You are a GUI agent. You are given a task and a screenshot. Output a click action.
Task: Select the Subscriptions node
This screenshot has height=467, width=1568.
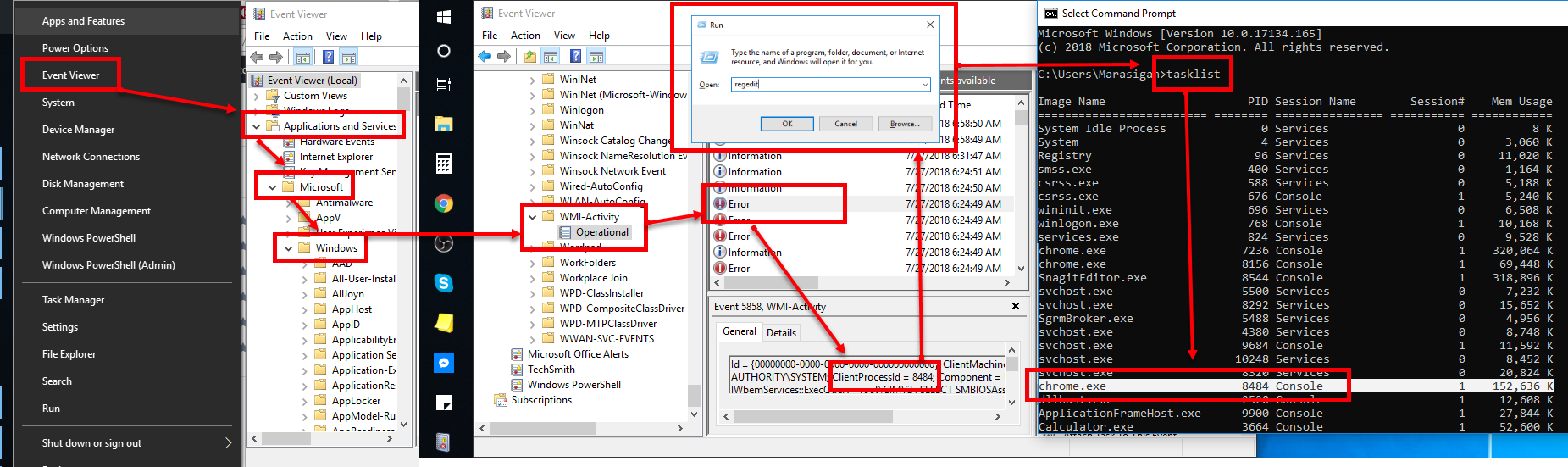click(541, 400)
